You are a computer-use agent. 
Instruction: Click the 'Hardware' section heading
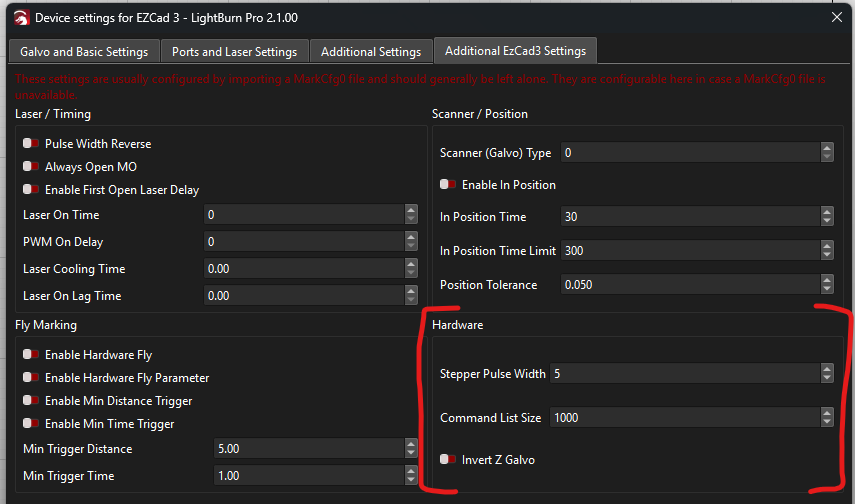457,325
